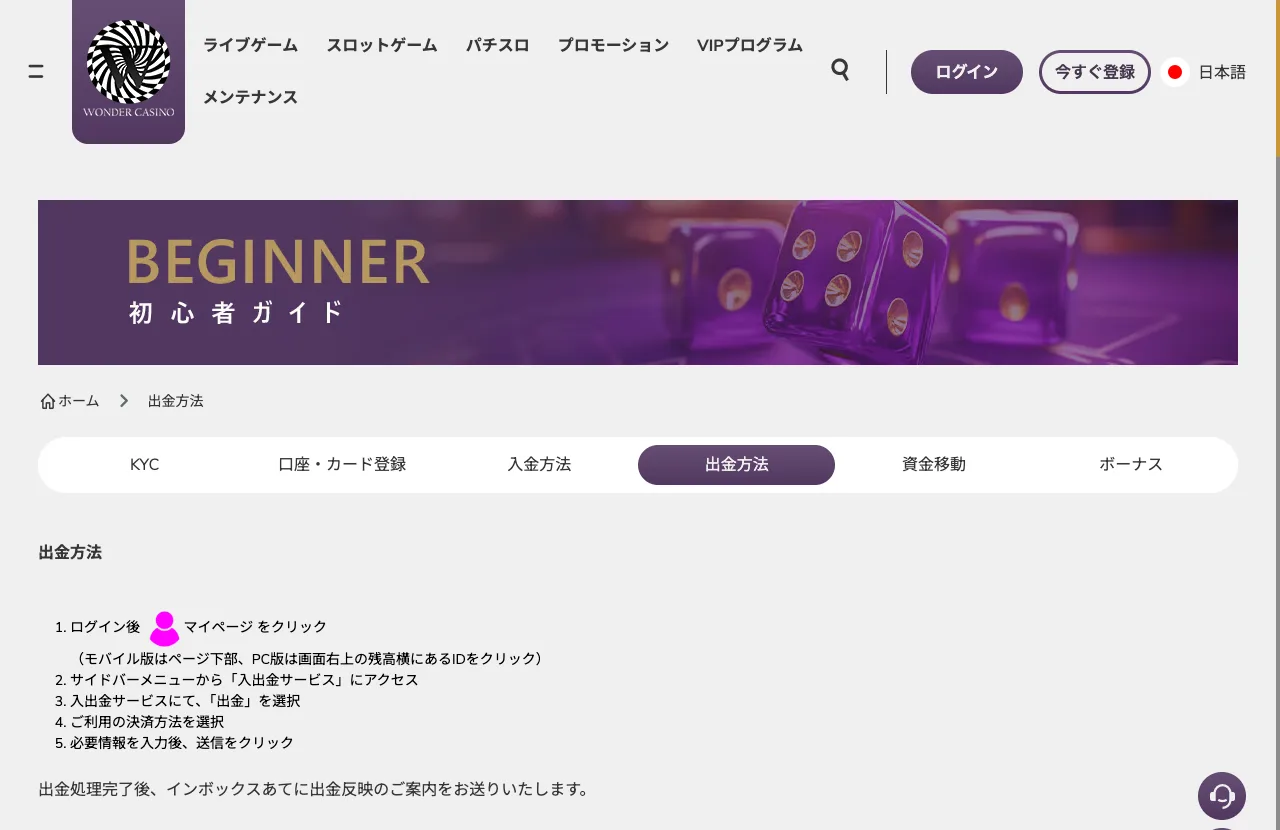Open the 日本語 language selector
This screenshot has height=830, width=1280.
(x=1222, y=72)
